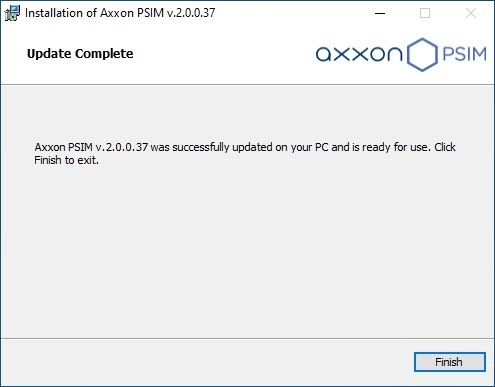Click the separator line above the Finish button

247,339
